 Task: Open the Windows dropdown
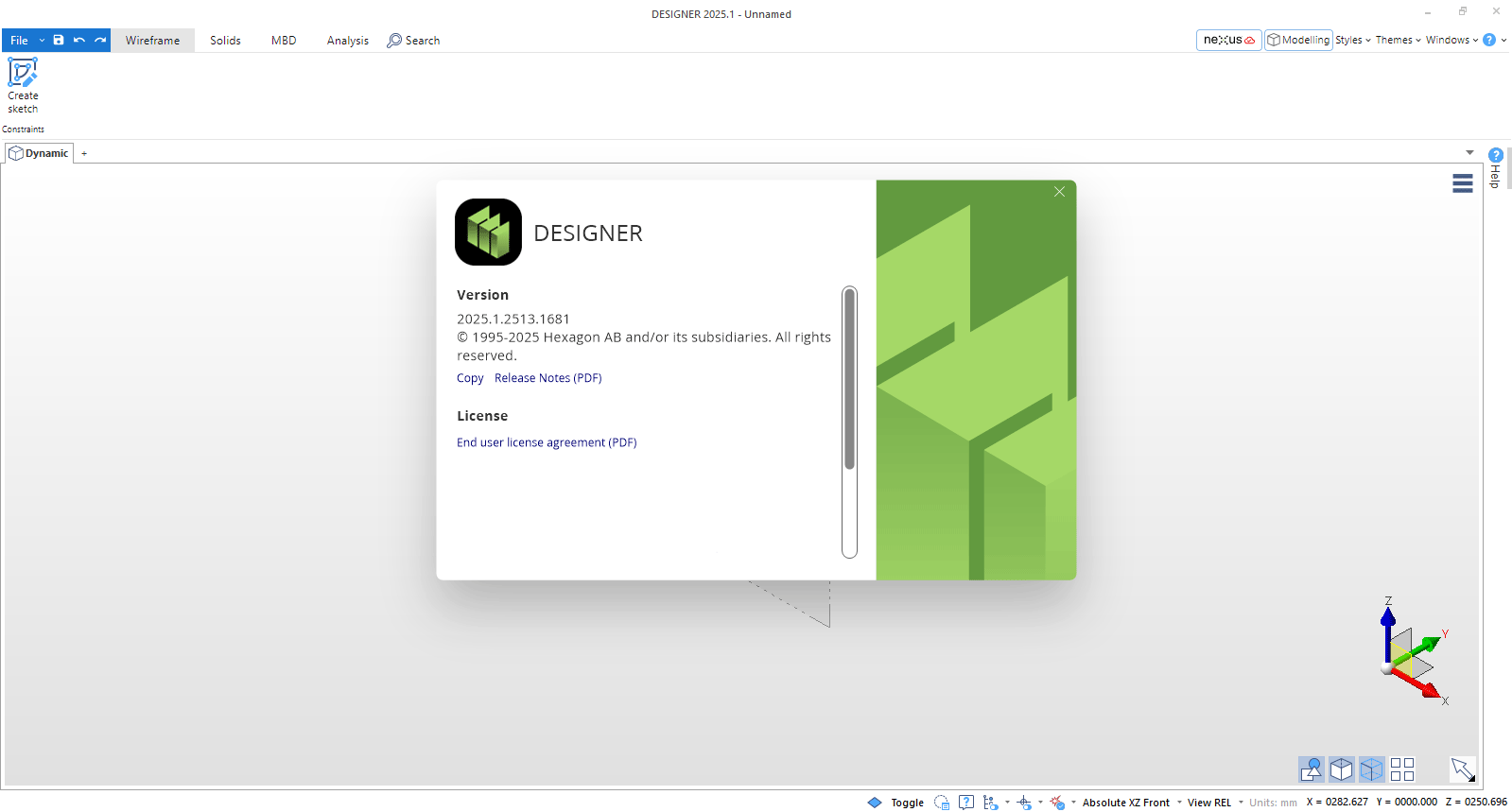[x=1451, y=40]
